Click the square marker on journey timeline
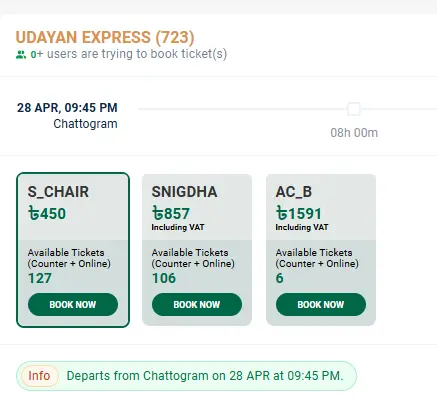437x401 pixels. (x=354, y=109)
